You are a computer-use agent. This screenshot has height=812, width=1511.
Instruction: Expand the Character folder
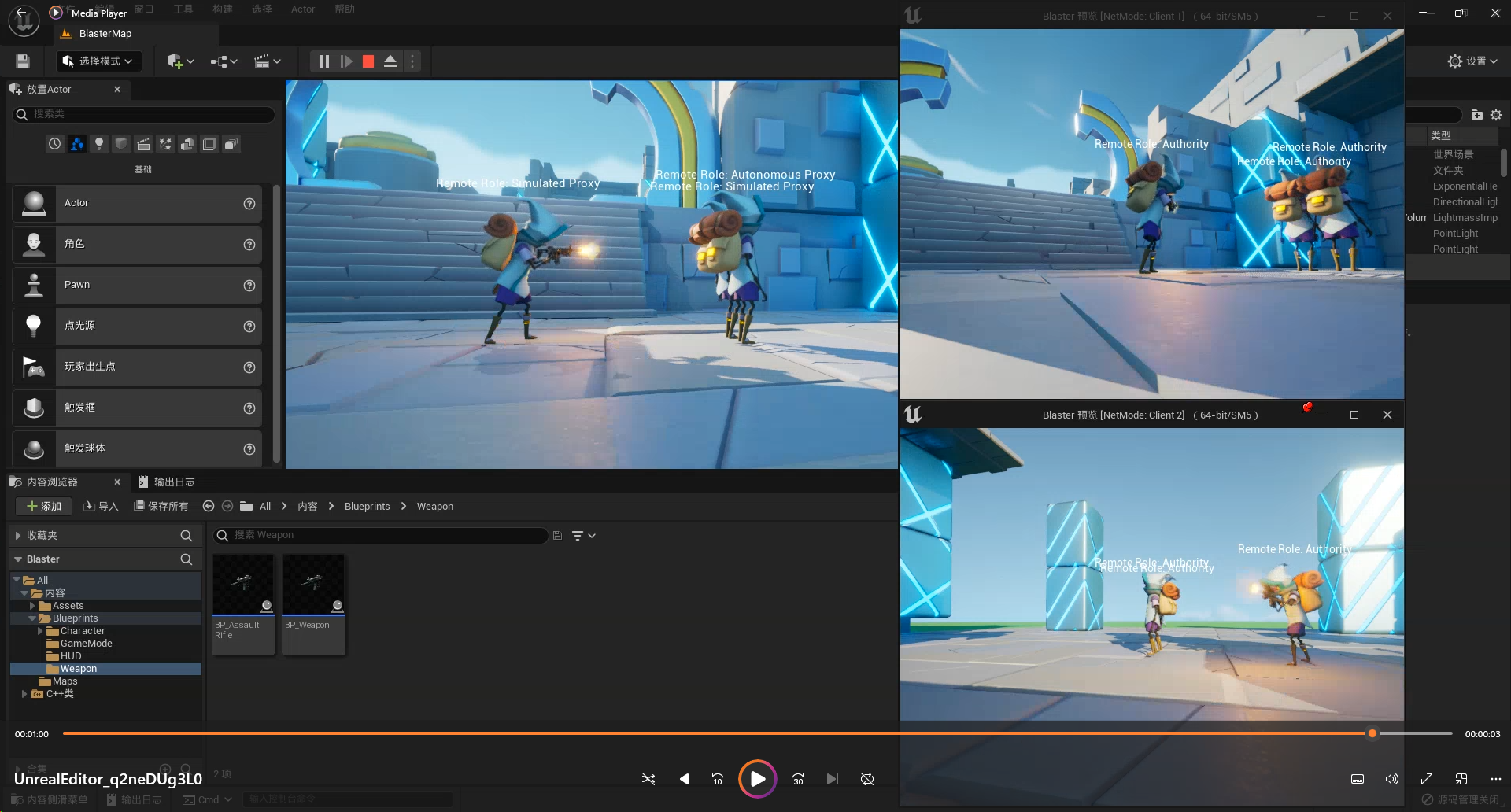point(40,631)
